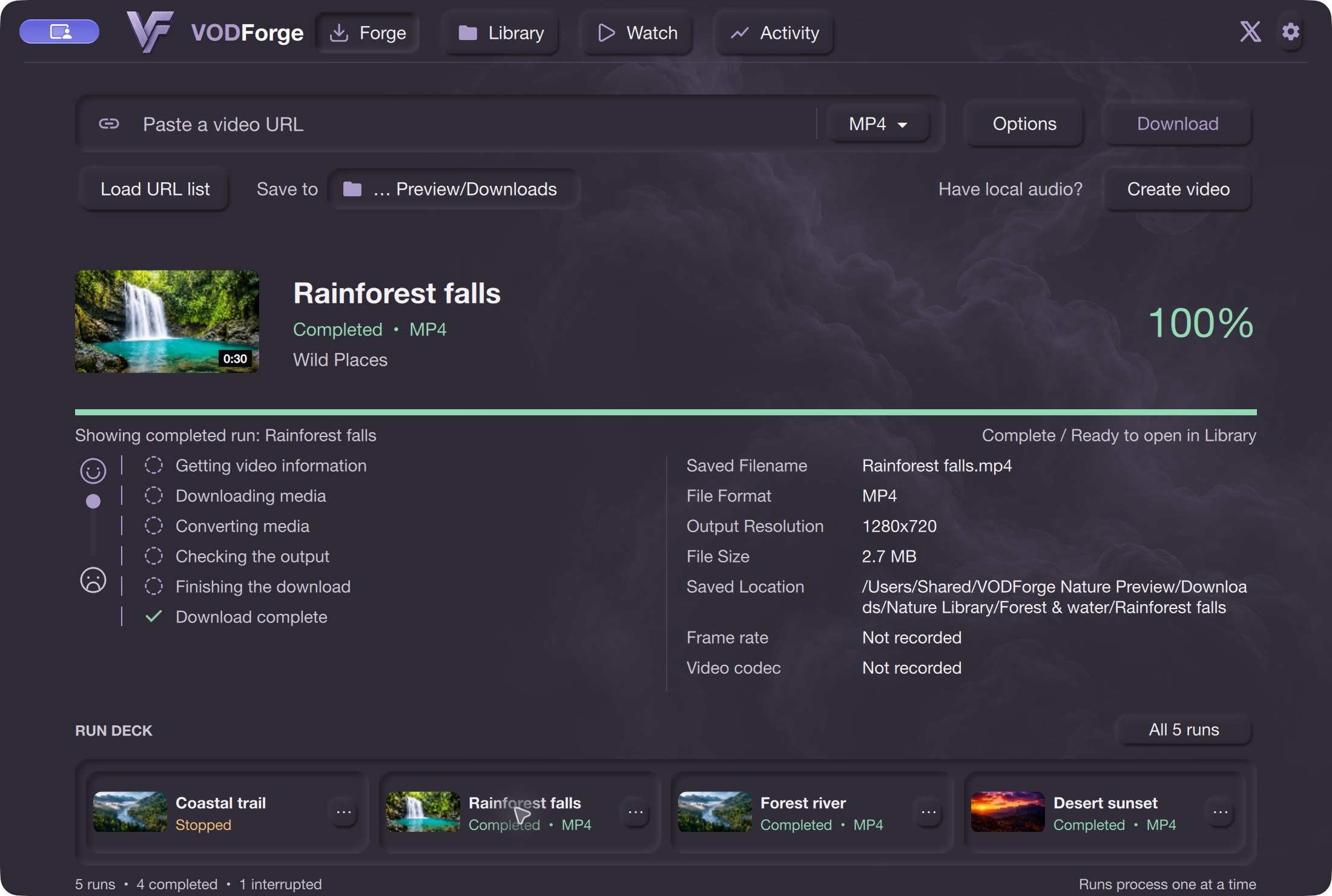Open the Activity tab

(775, 33)
